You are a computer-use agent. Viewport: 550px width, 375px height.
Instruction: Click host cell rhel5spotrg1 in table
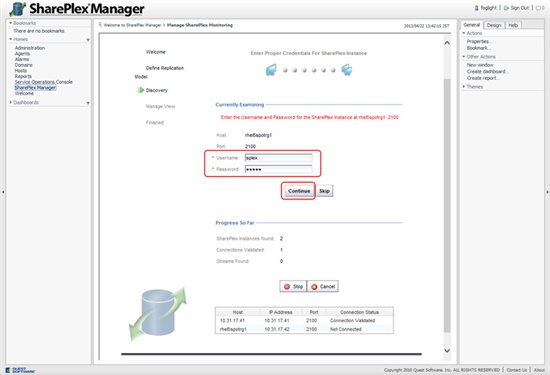[233, 329]
